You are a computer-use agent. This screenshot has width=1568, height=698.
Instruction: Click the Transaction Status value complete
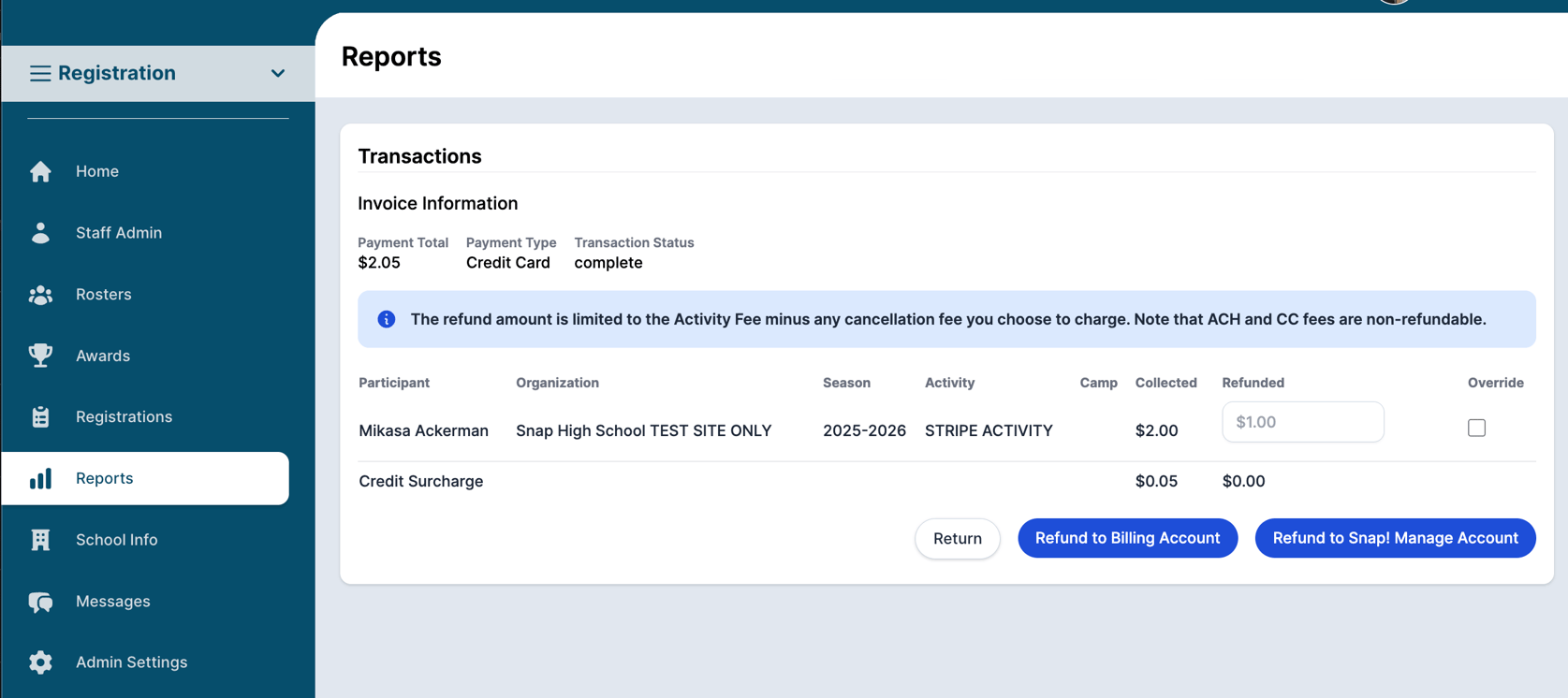[608, 263]
